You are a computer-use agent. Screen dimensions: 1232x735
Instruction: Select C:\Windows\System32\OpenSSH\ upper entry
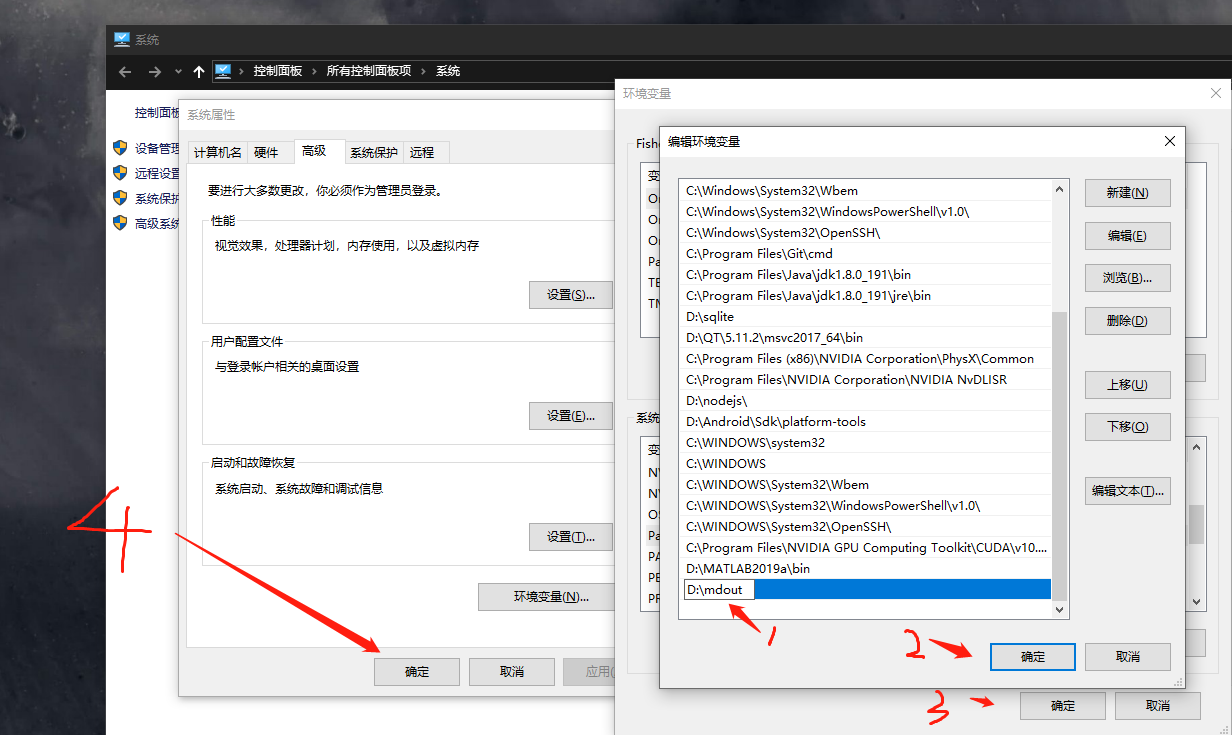point(866,233)
